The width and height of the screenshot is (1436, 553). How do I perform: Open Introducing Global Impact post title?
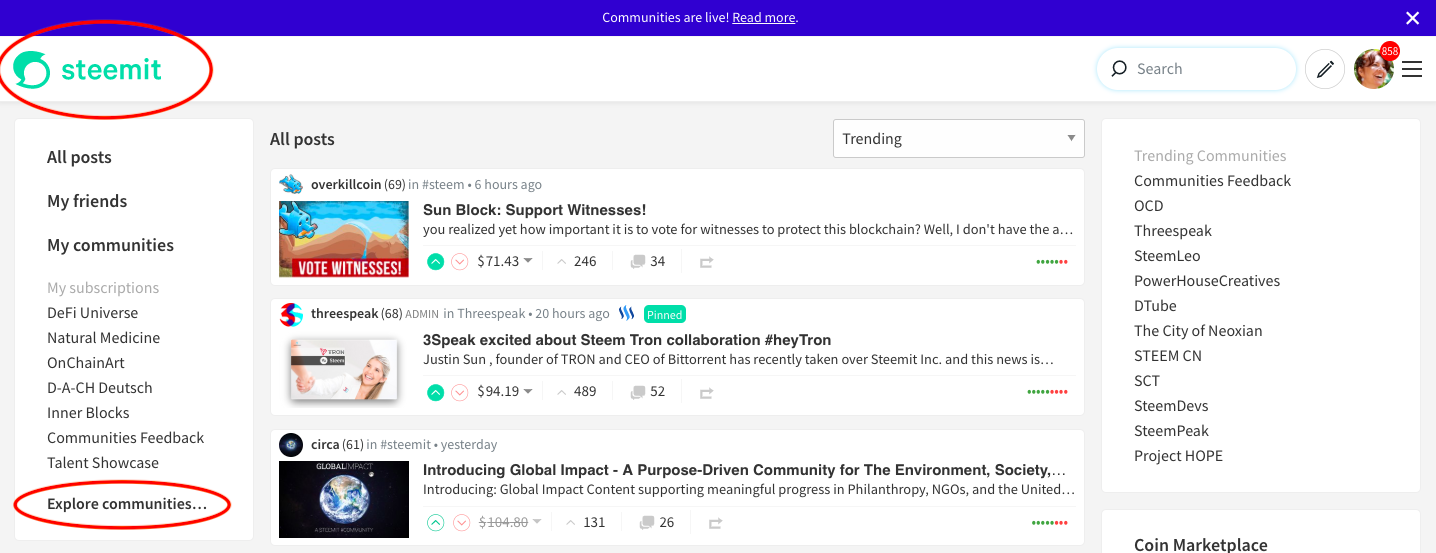click(x=744, y=470)
